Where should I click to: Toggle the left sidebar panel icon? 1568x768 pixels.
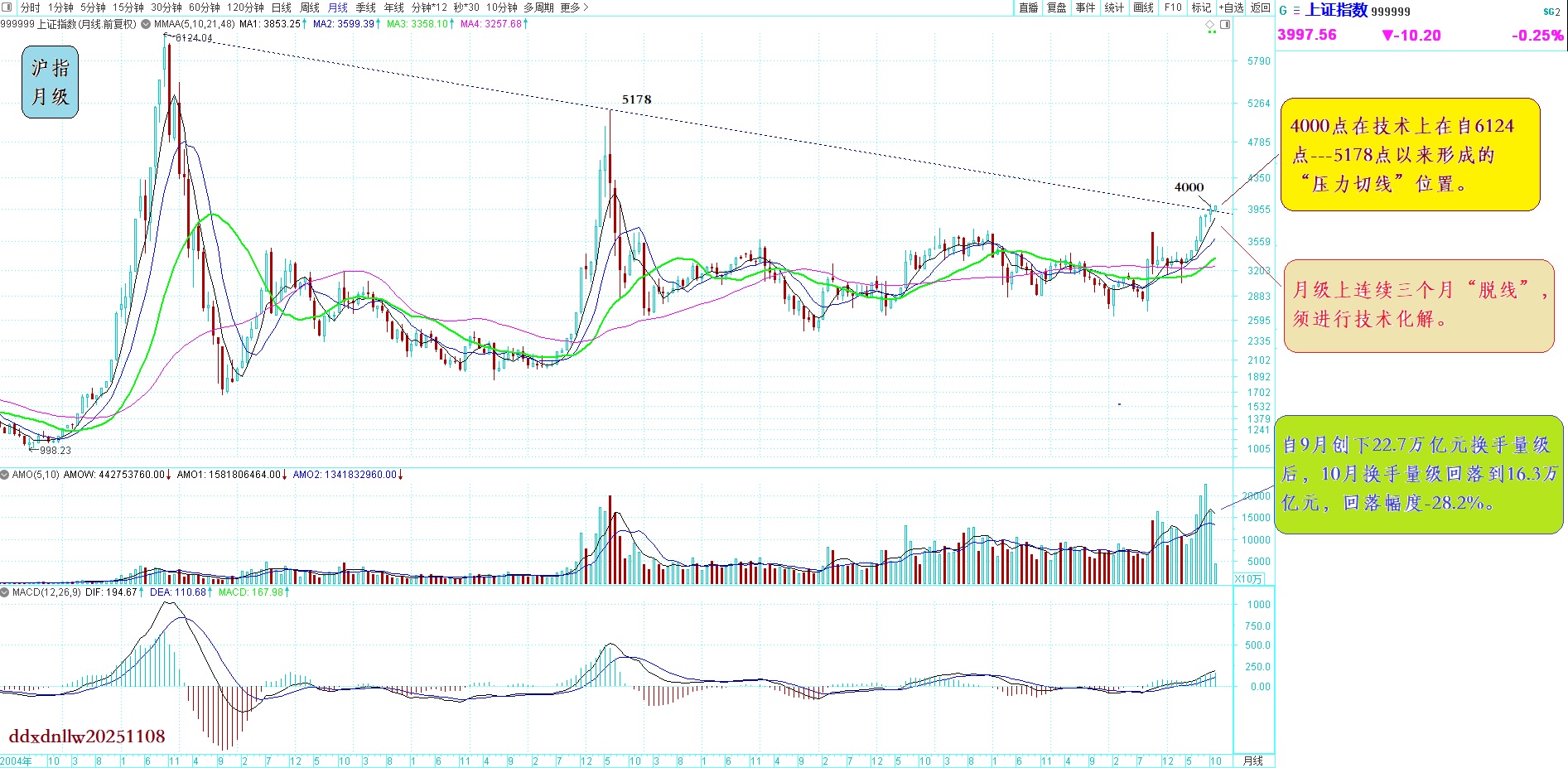click(7, 7)
